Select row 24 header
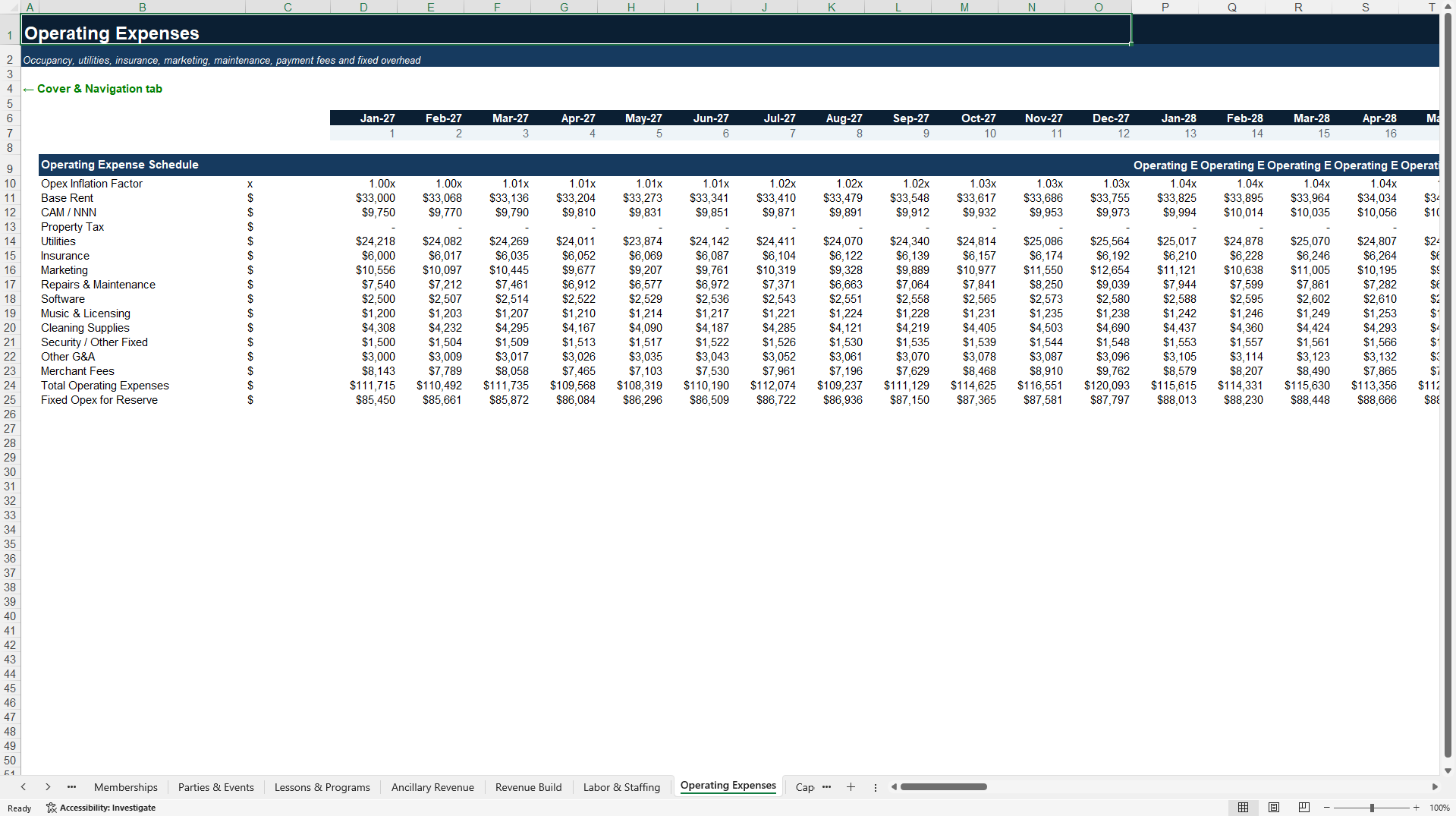Viewport: 1456px width, 816px height. 10,386
